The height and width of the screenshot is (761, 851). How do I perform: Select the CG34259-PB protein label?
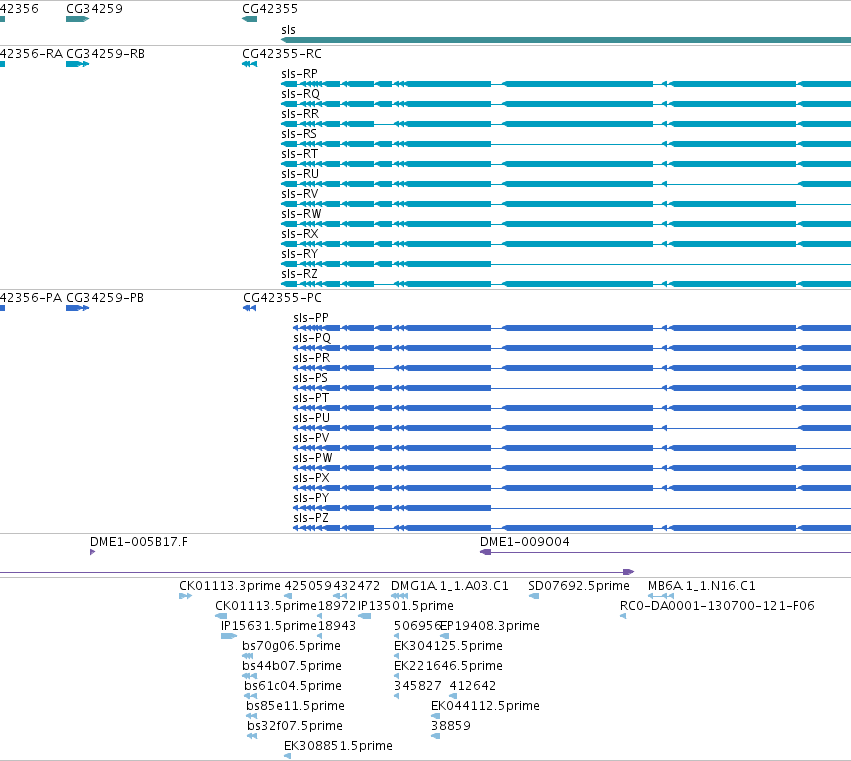pyautogui.click(x=105, y=298)
